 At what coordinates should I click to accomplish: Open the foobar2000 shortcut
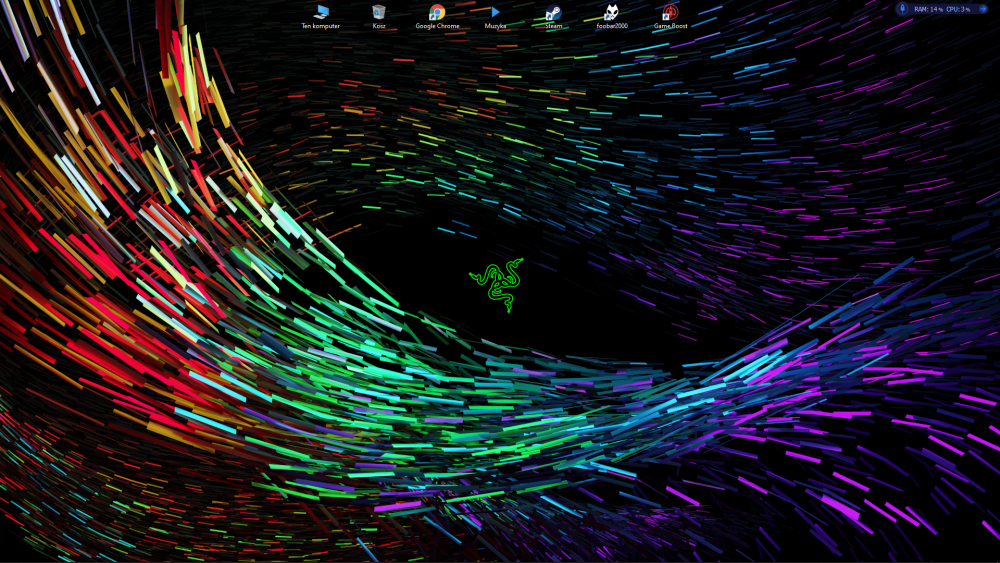tap(612, 17)
